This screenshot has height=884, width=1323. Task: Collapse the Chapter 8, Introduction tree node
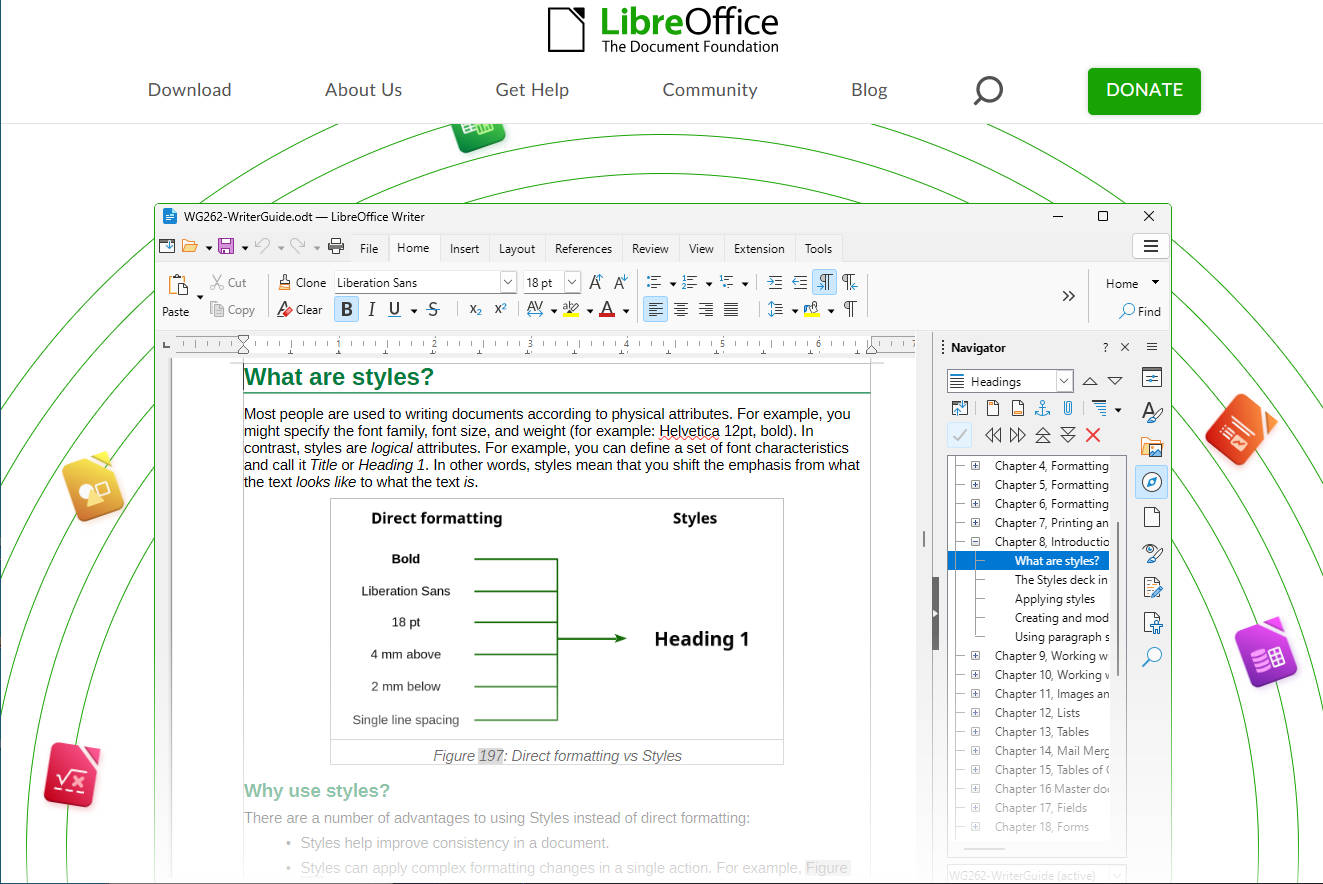[x=976, y=542]
